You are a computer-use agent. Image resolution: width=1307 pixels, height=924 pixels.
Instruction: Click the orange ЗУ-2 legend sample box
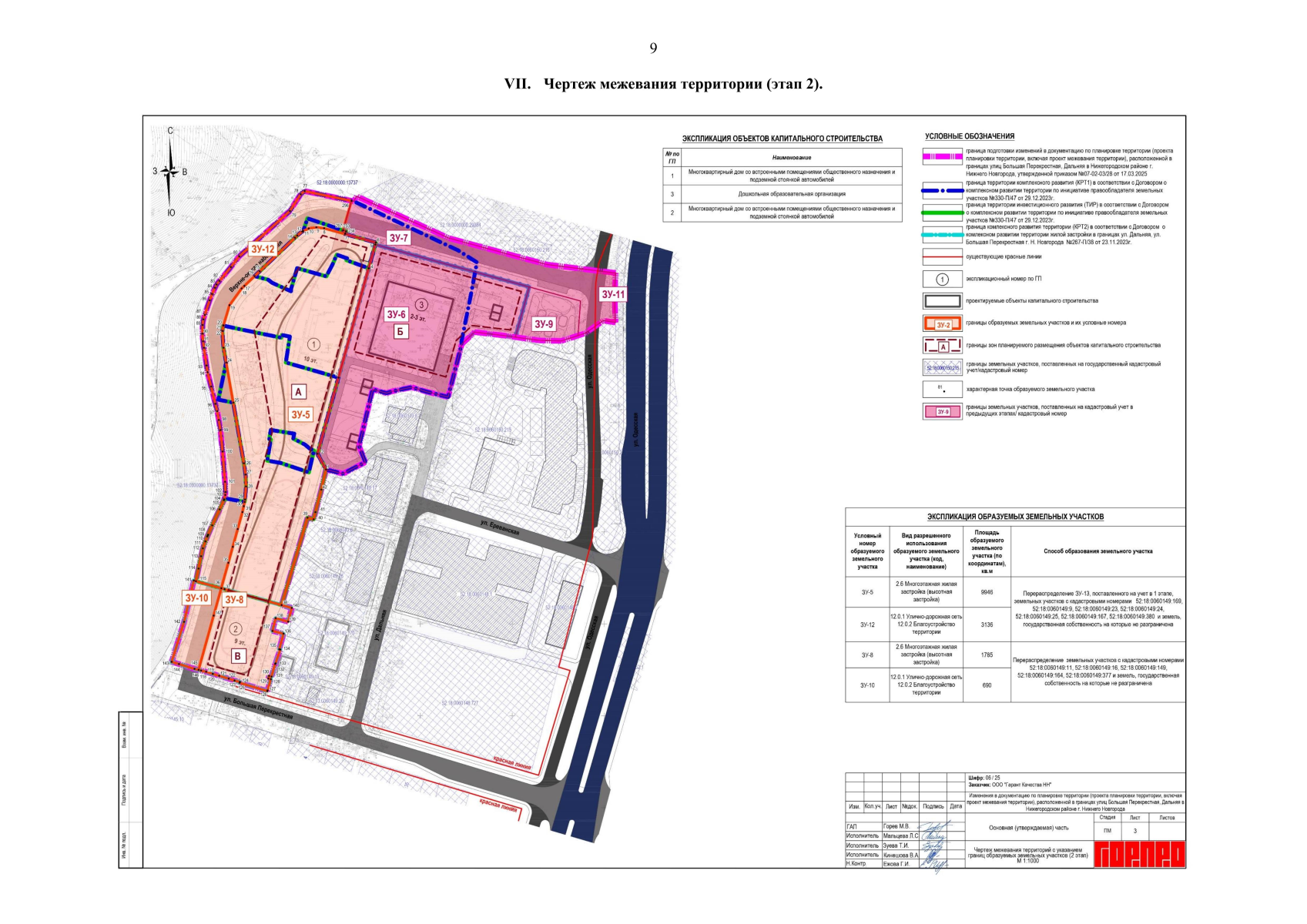tap(942, 324)
